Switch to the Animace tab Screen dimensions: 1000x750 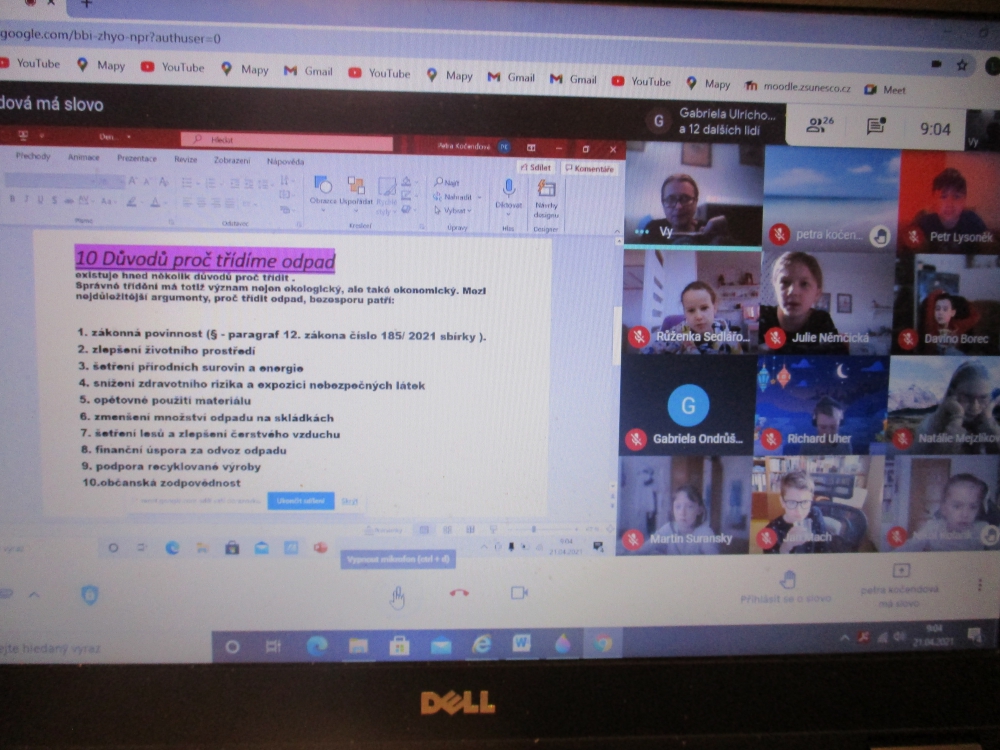84,158
